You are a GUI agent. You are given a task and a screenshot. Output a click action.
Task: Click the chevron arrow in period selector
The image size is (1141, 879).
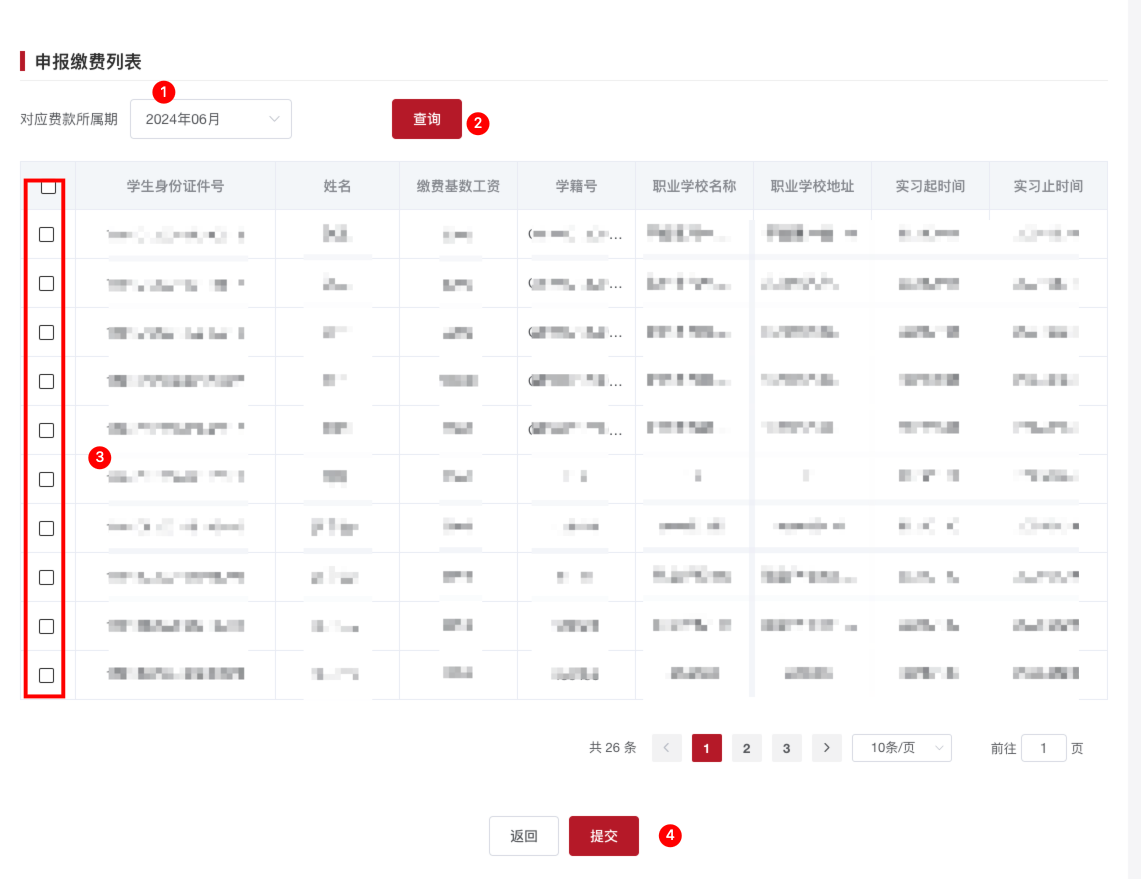pyautogui.click(x=275, y=119)
